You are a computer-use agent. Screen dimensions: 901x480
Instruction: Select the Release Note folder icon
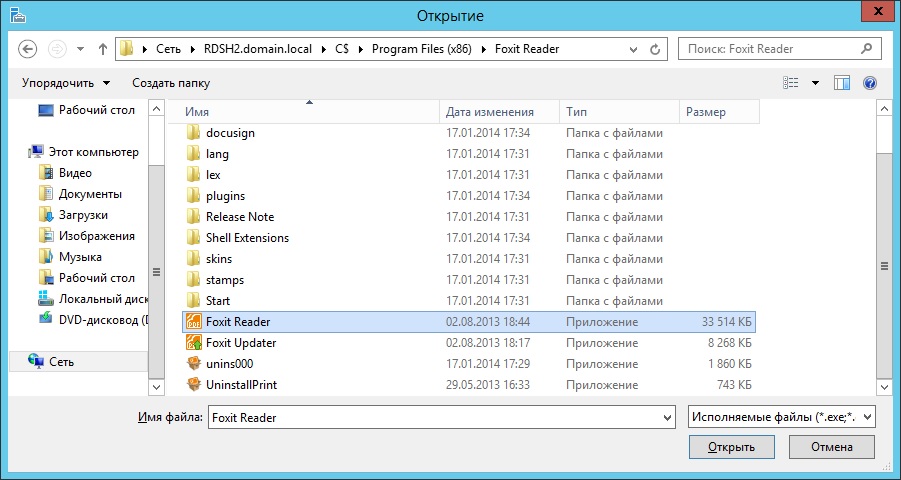194,217
